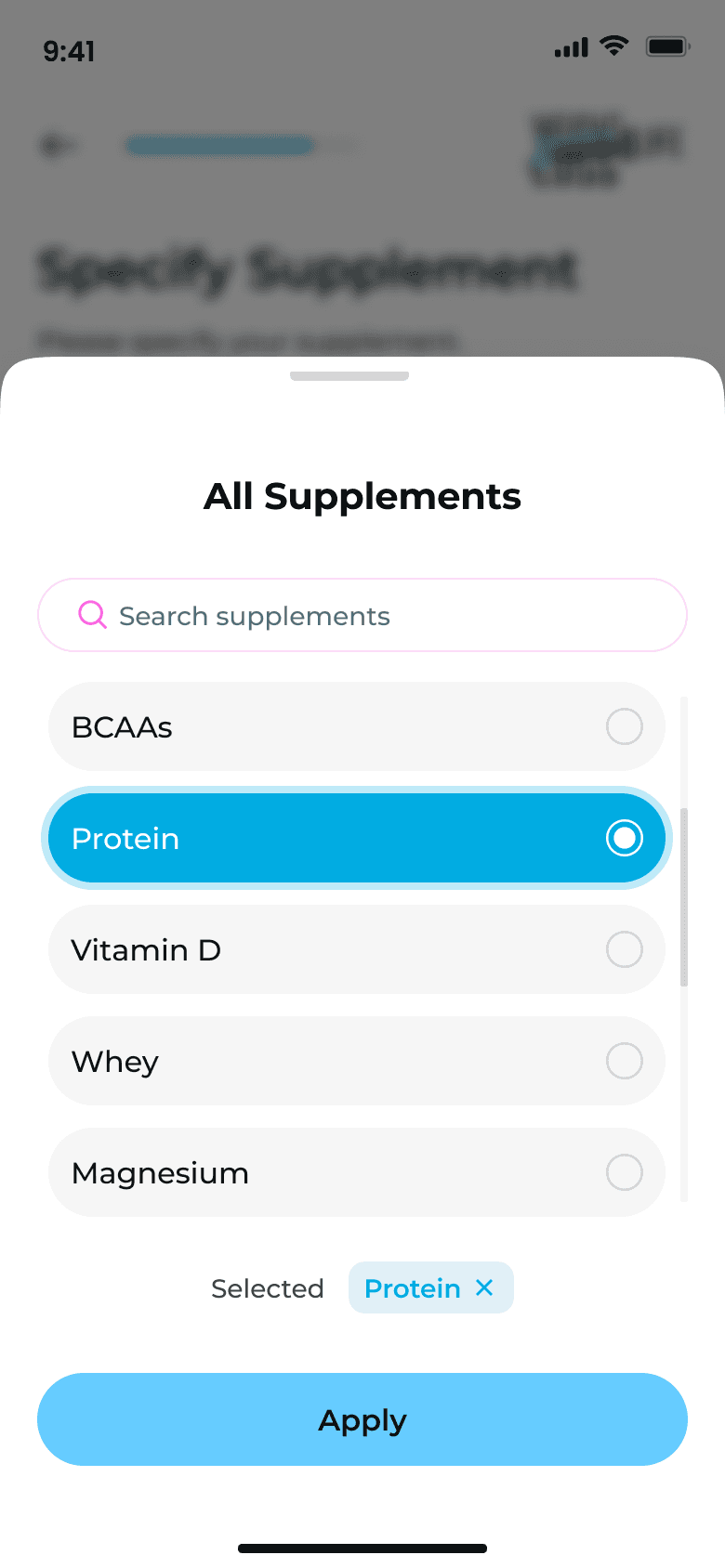Select the Whey radio button

coord(624,1061)
